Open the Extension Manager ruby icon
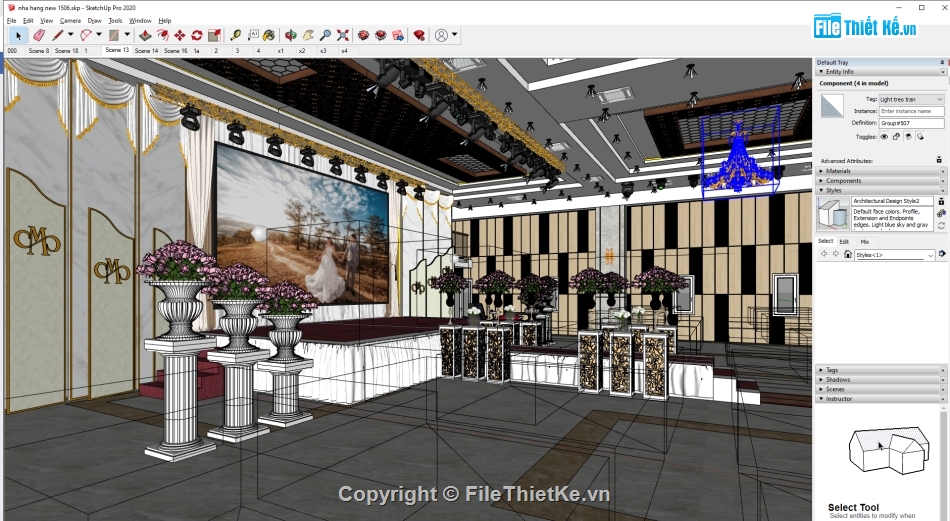The image size is (950, 521). click(419, 36)
